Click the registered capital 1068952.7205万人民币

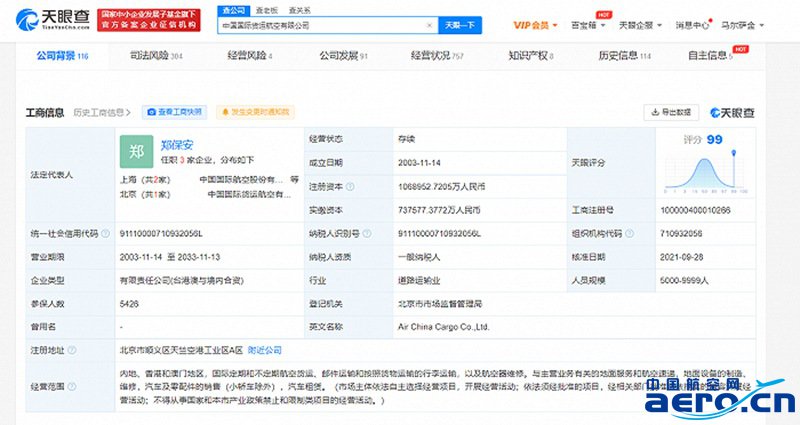tap(442, 187)
